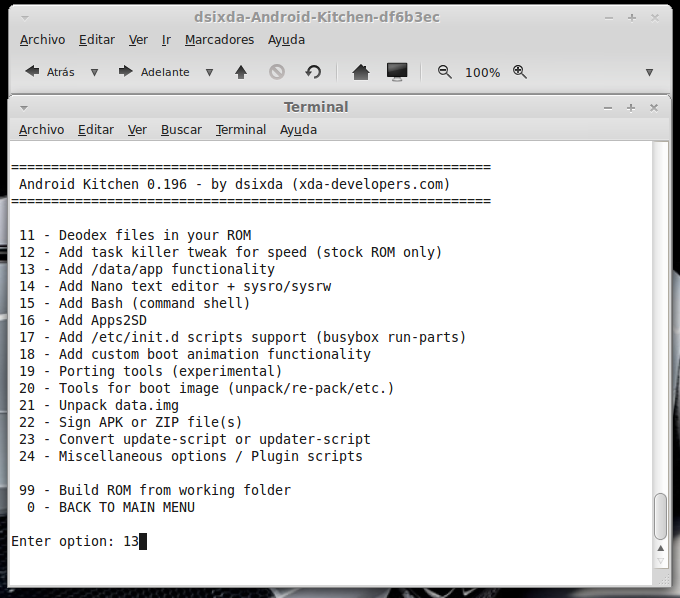Zoom out with the magnifier minus icon
The height and width of the screenshot is (598, 680).
point(445,72)
